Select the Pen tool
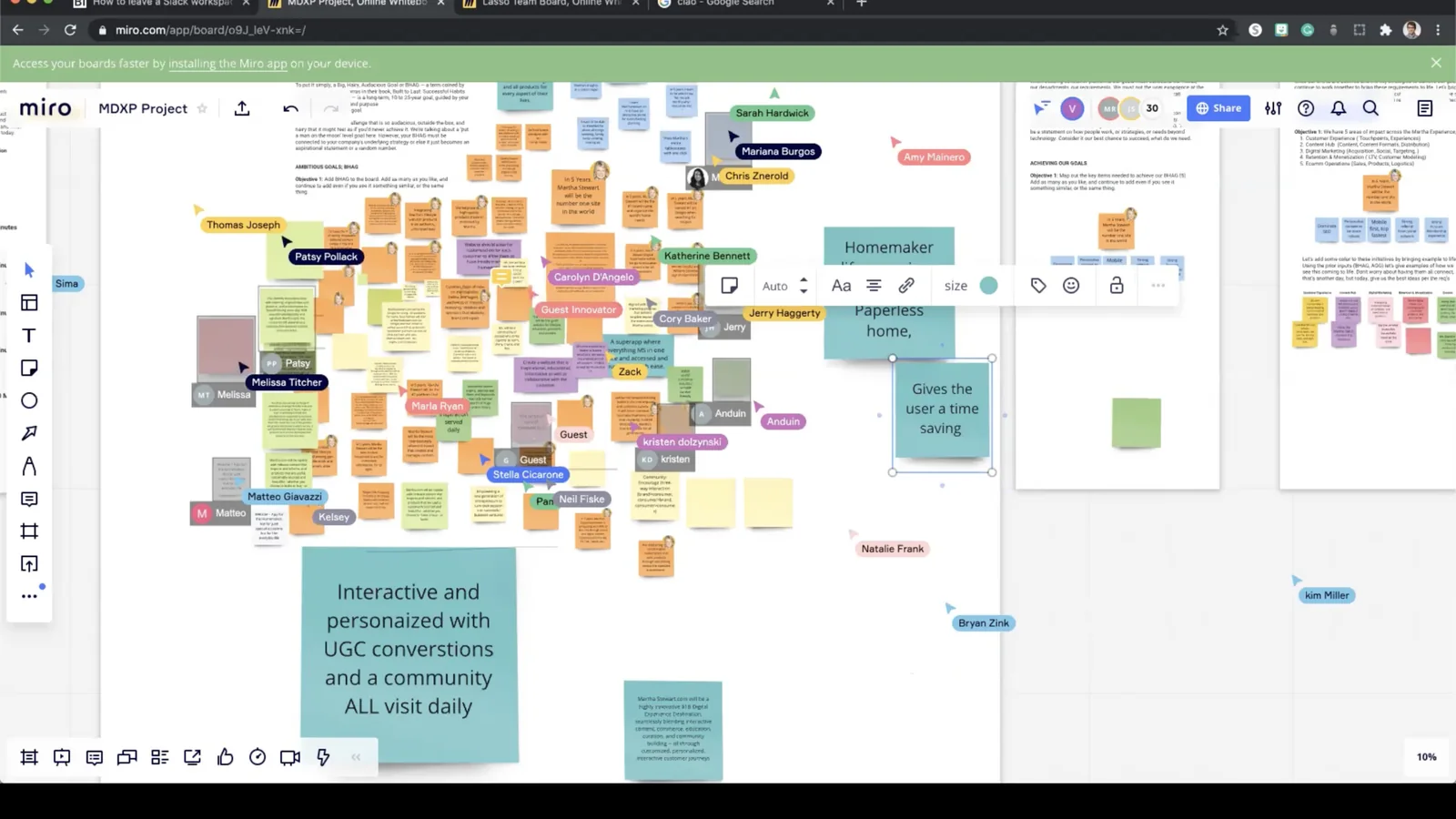Screen dimensions: 1456x819 tap(29, 466)
